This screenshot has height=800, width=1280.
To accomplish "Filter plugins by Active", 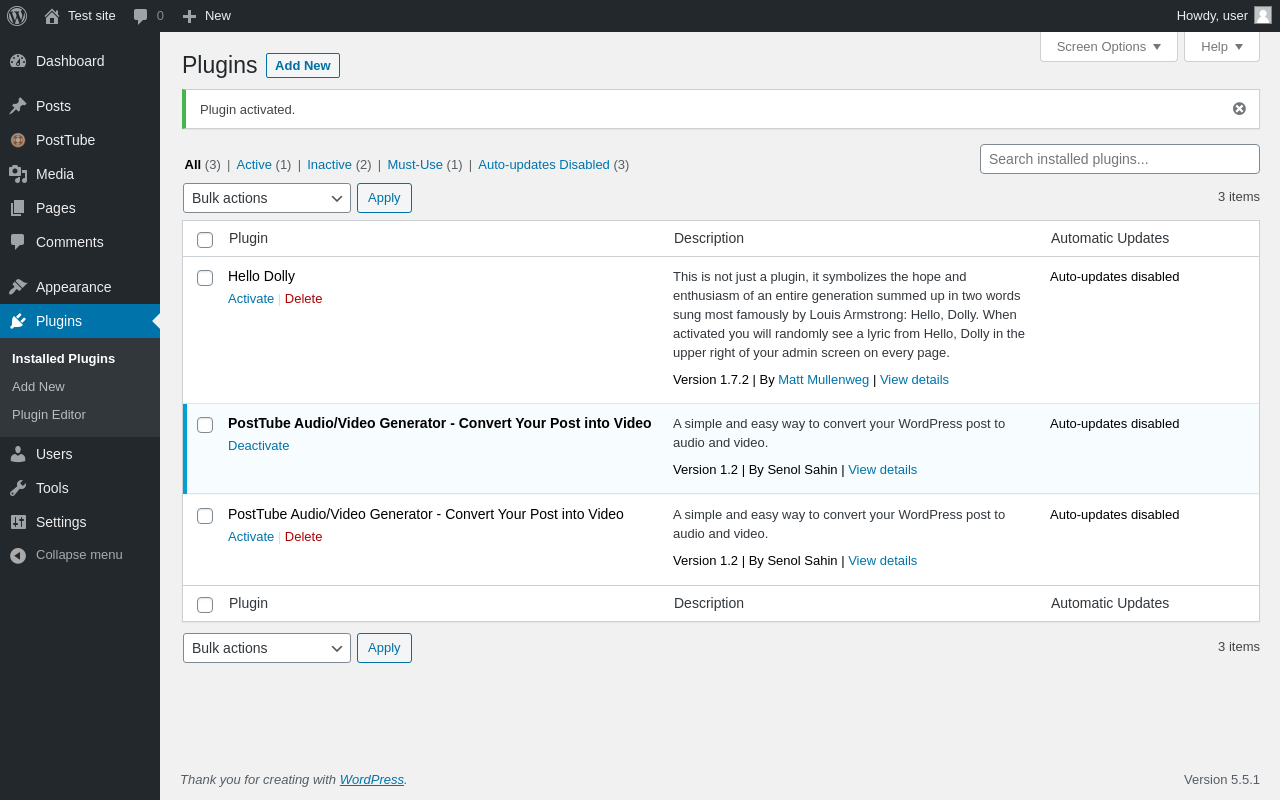I will [x=254, y=165].
